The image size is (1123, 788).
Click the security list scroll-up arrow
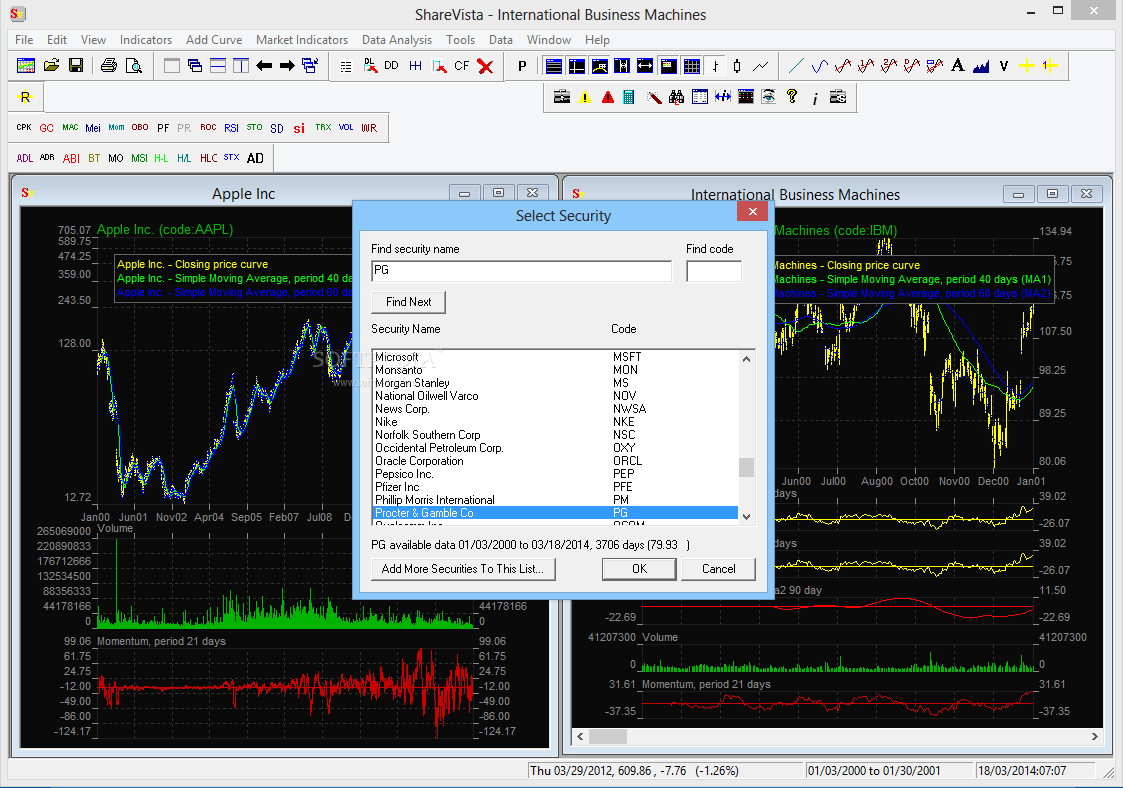pos(746,359)
